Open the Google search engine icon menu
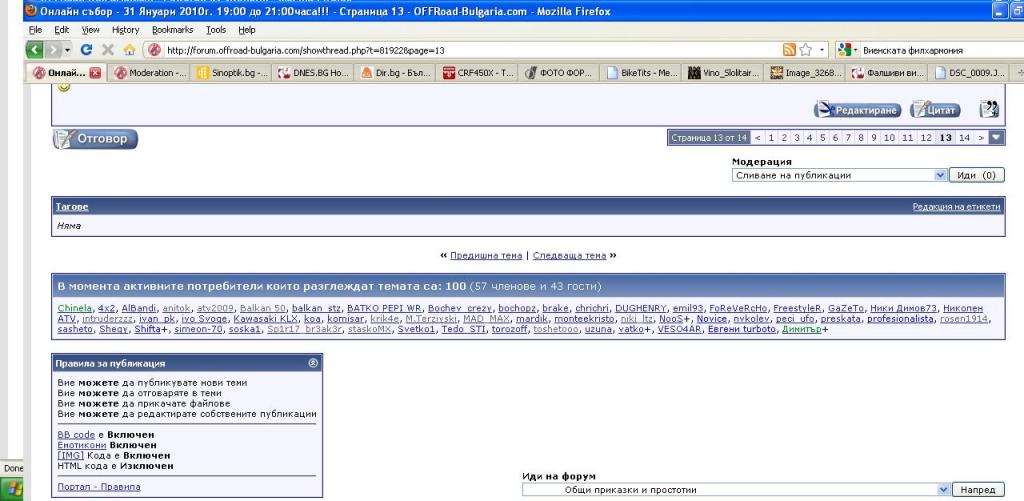1024x501 pixels. tap(846, 50)
